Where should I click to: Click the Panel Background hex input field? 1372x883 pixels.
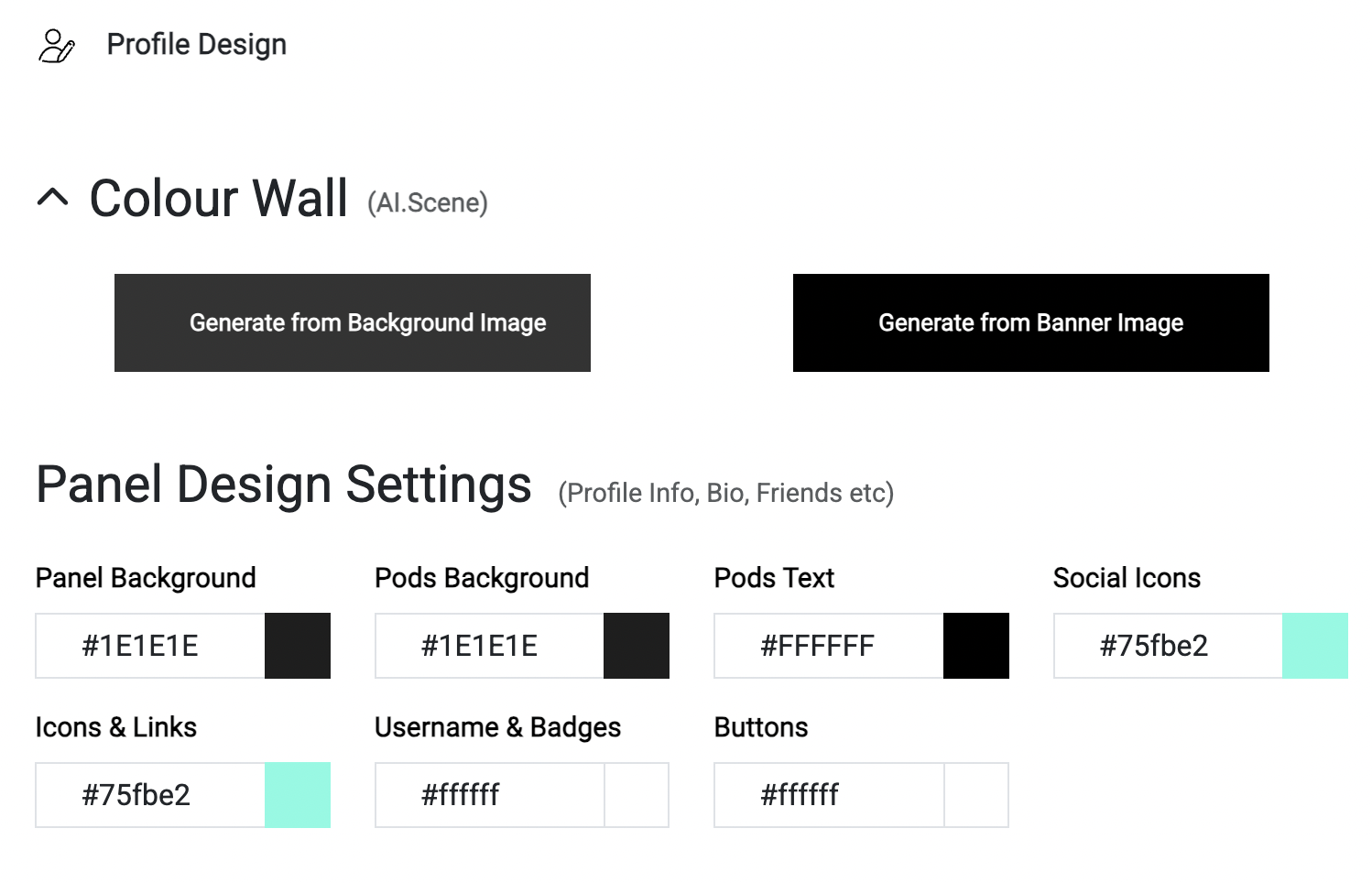[150, 646]
